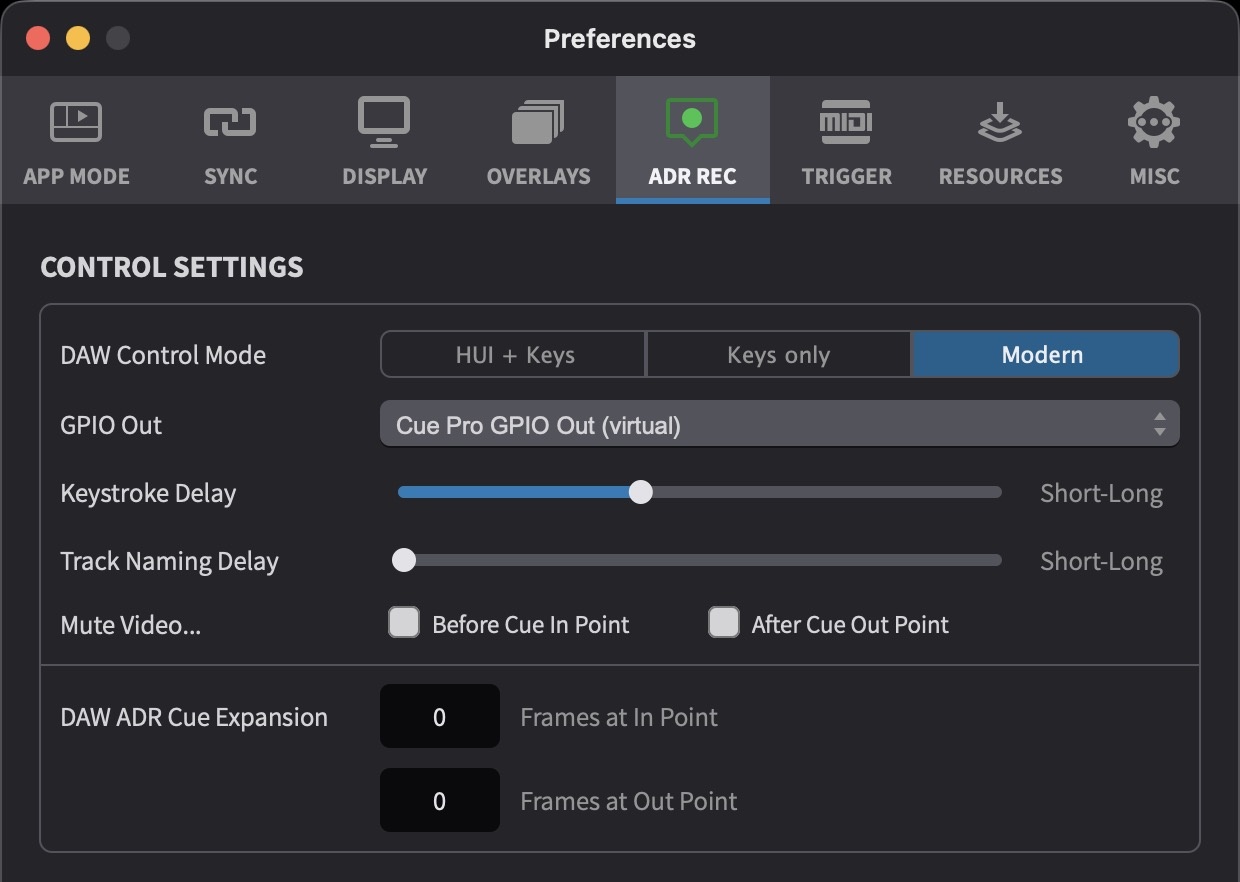The image size is (1240, 882).
Task: Select Keys only control mode
Action: 779,355
